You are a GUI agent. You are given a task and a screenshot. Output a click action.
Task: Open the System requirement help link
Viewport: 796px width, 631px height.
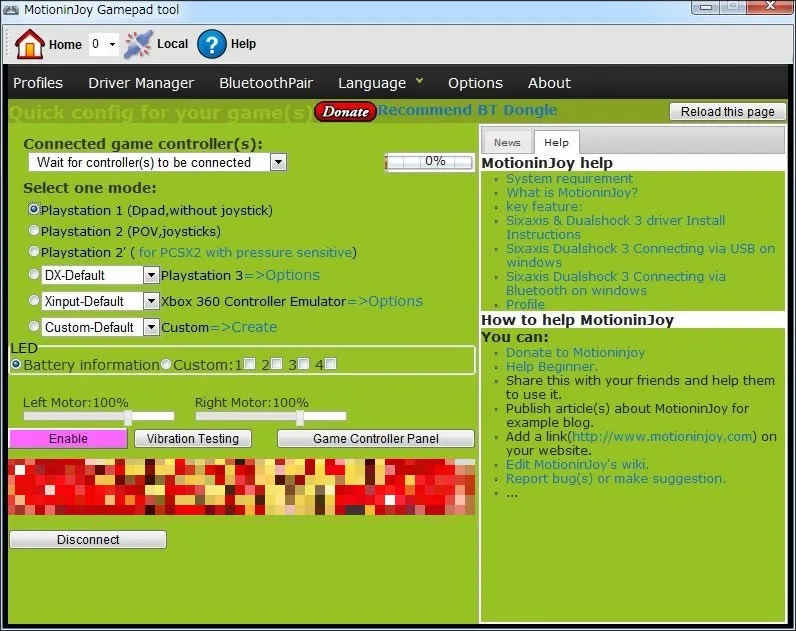coord(569,179)
